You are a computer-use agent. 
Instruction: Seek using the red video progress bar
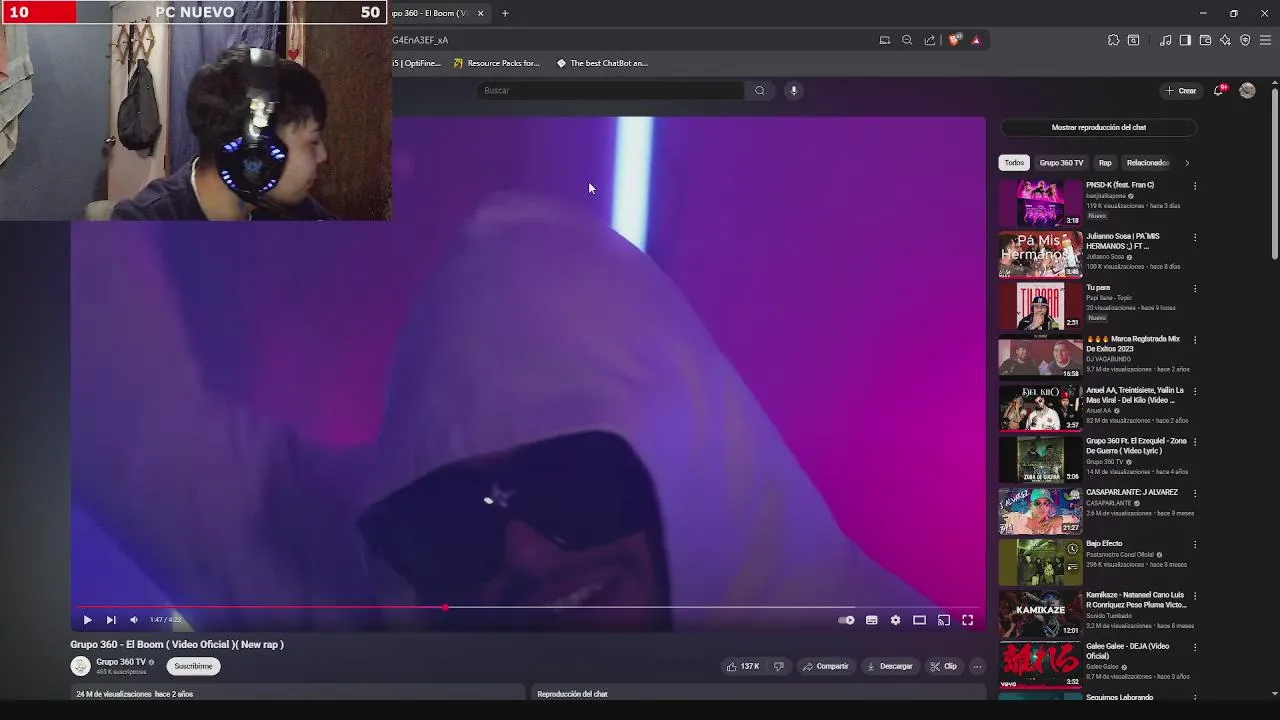(x=527, y=607)
